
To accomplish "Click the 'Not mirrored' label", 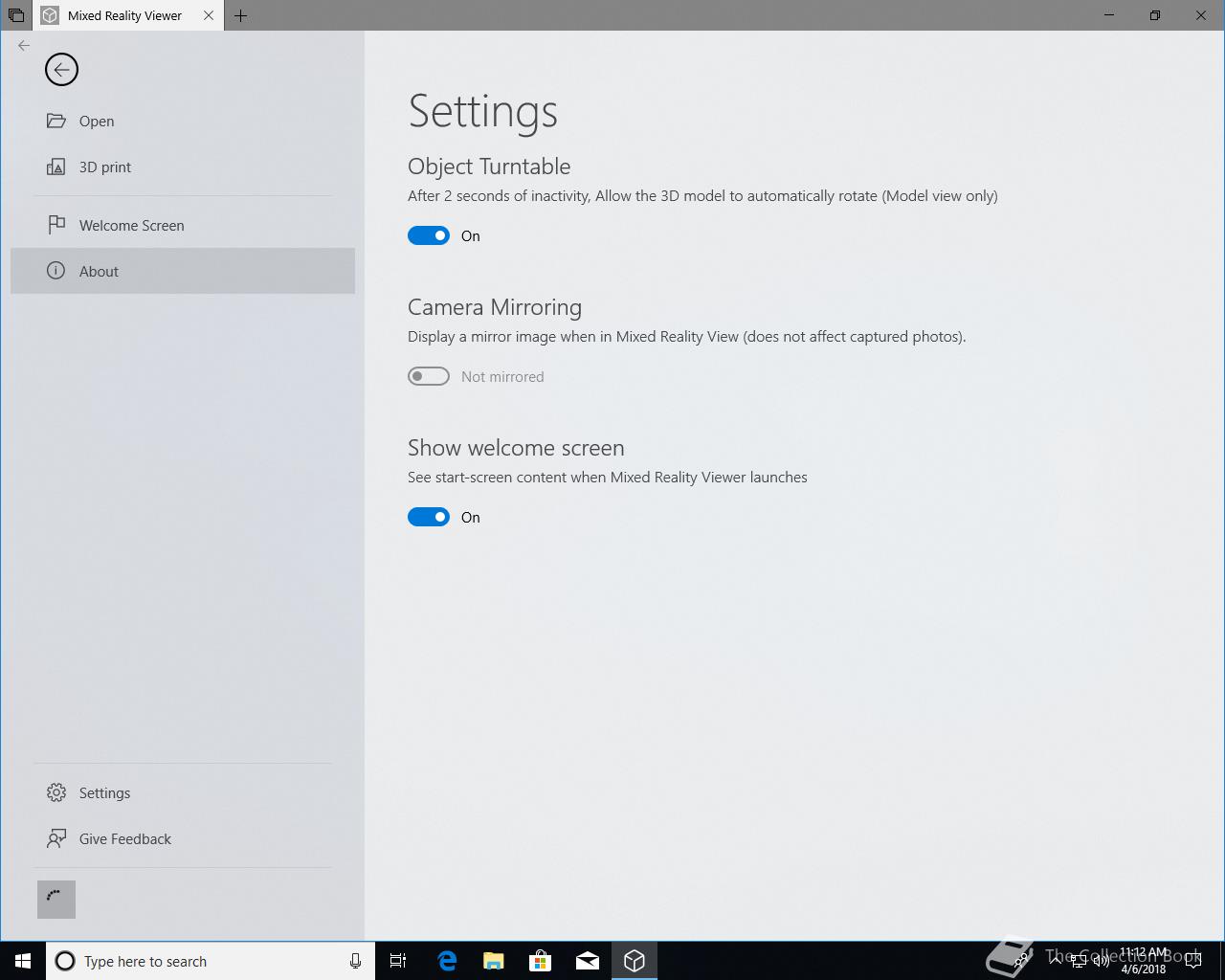I will (x=502, y=377).
